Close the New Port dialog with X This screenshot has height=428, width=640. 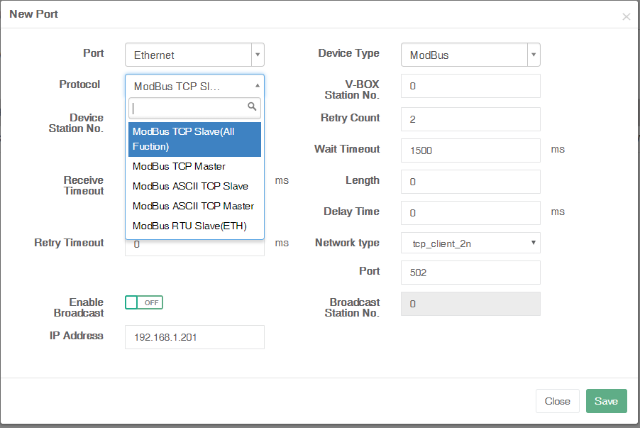click(626, 17)
